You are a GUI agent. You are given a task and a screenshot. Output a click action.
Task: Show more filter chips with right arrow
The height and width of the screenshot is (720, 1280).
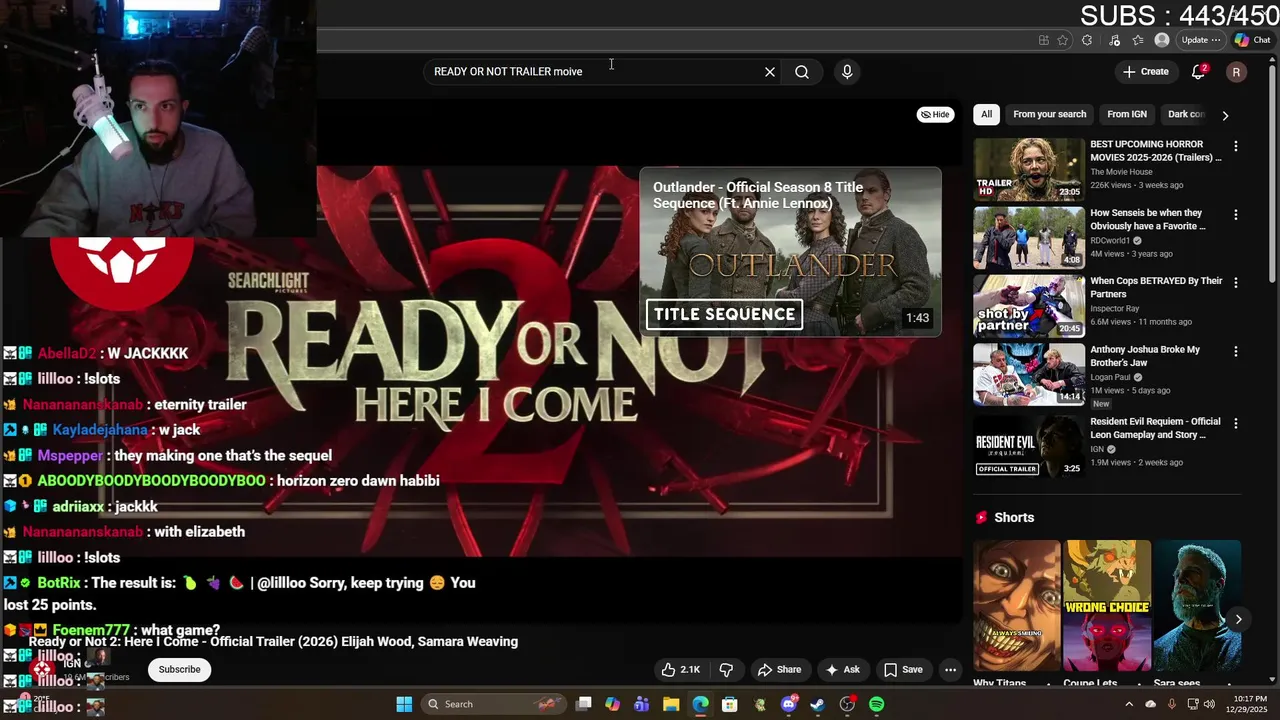pyautogui.click(x=1225, y=115)
